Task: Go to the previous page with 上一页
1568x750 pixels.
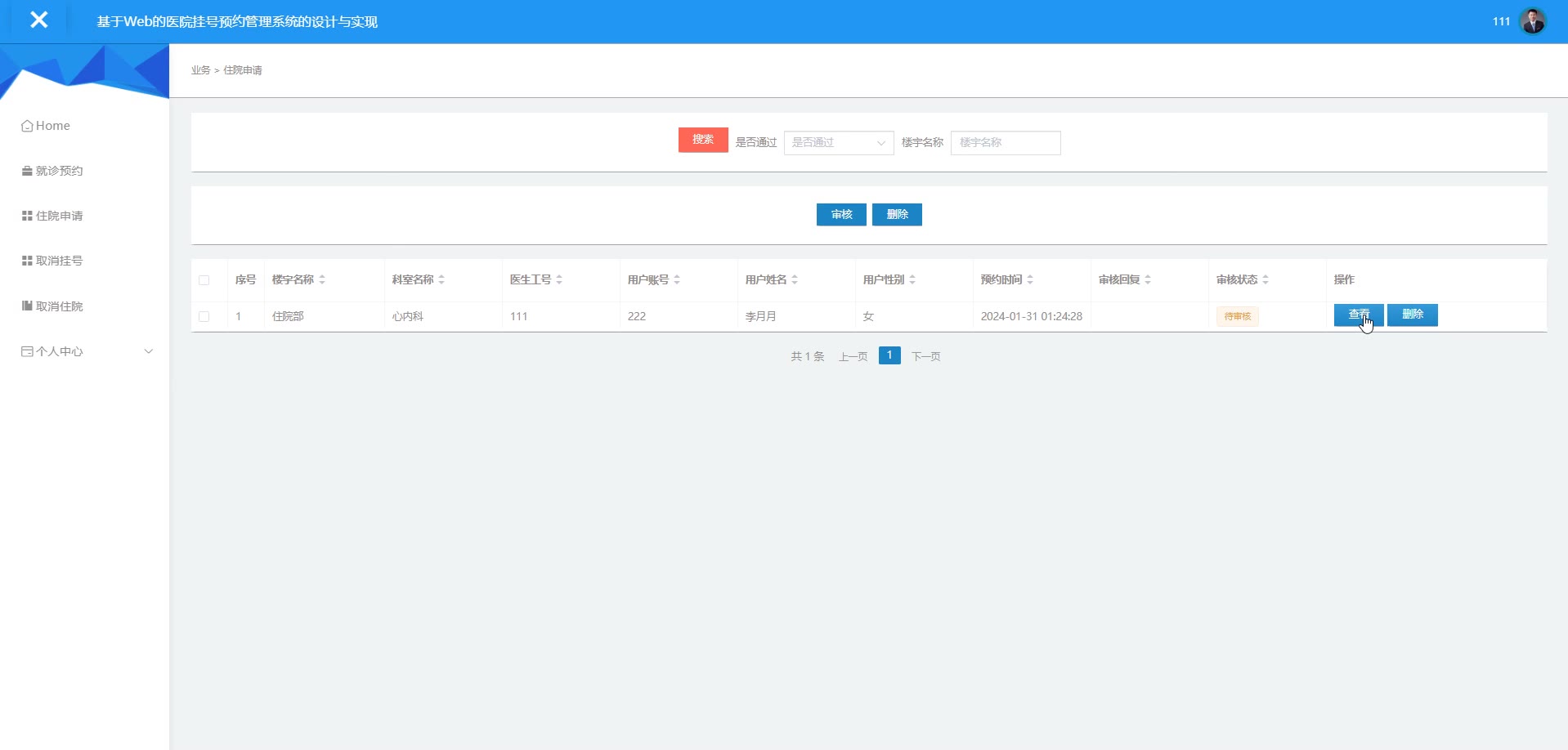Action: 853,357
